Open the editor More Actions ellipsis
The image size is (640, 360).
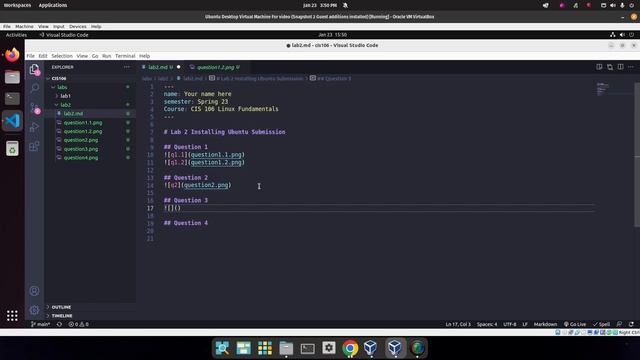point(631,67)
